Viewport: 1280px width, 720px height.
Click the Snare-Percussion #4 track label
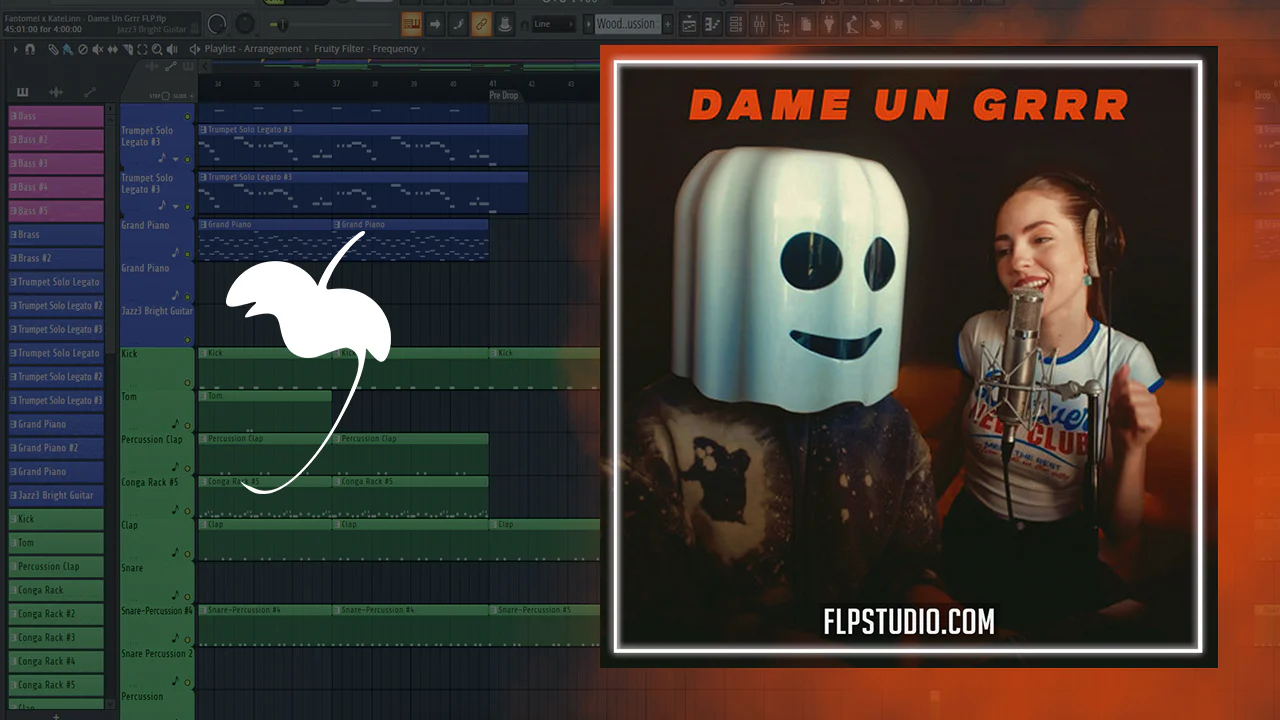(157, 611)
